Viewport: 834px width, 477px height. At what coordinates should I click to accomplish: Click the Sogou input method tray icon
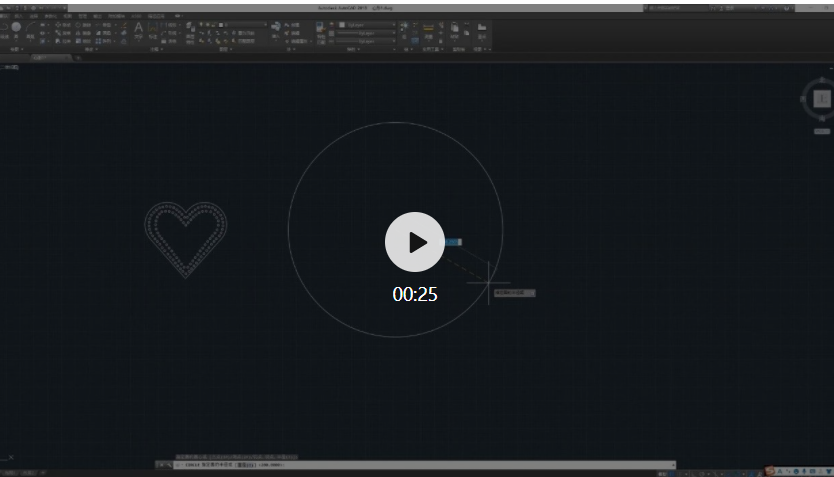(770, 471)
